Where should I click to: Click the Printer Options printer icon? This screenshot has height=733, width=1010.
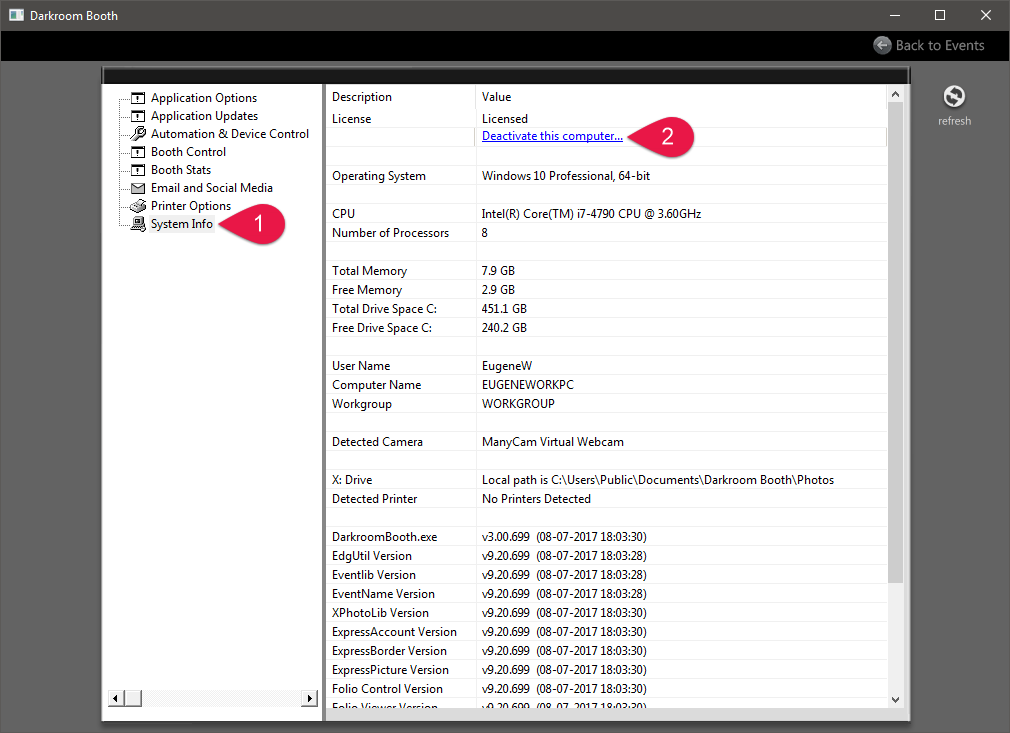click(x=138, y=206)
